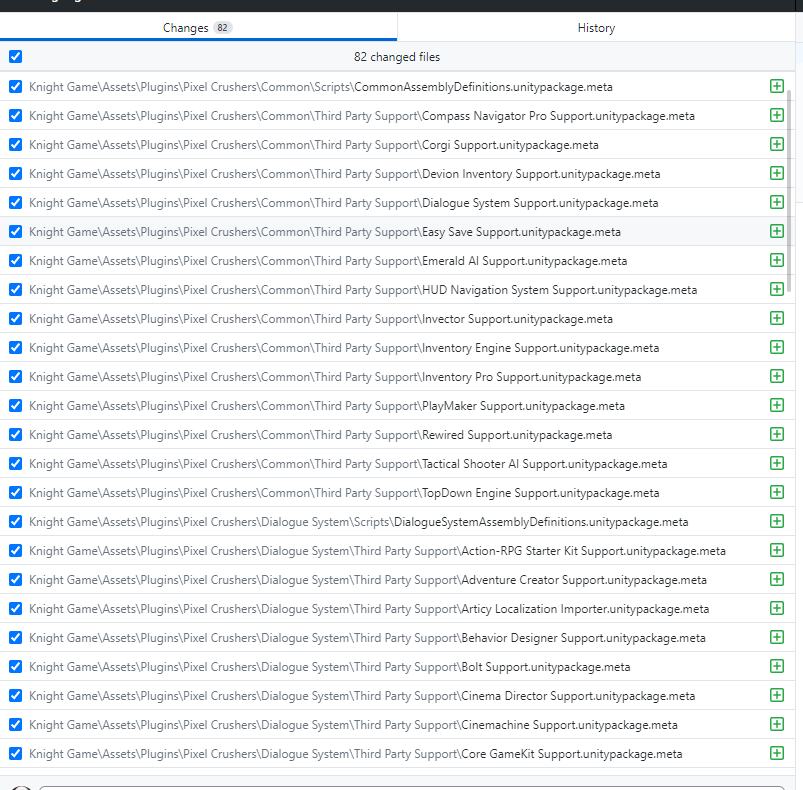Select PlayMaker Support.unitypackage.meta file name
The width and height of the screenshot is (803, 790).
coord(523,406)
